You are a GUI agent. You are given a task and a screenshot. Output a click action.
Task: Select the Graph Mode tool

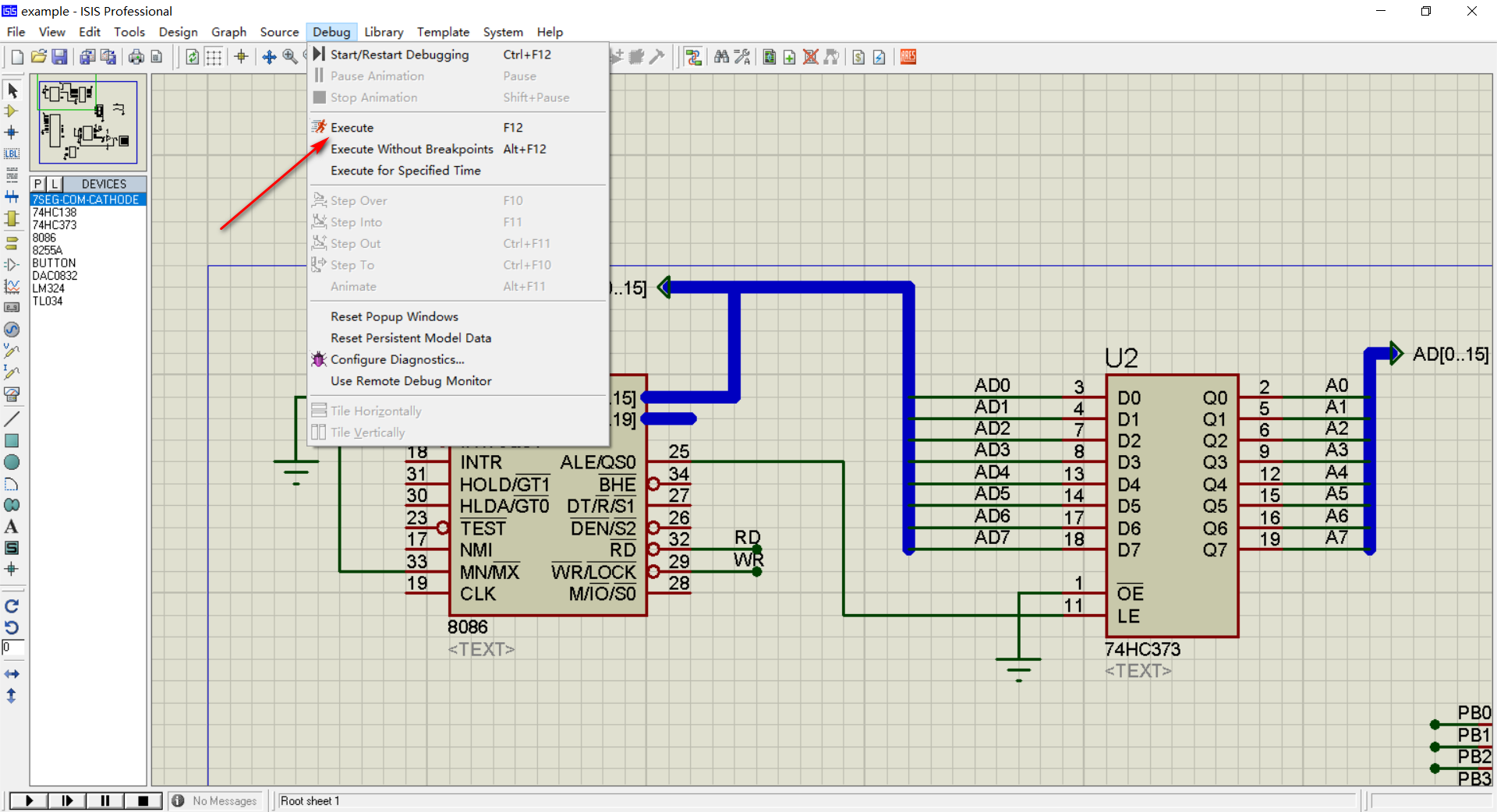coord(12,286)
